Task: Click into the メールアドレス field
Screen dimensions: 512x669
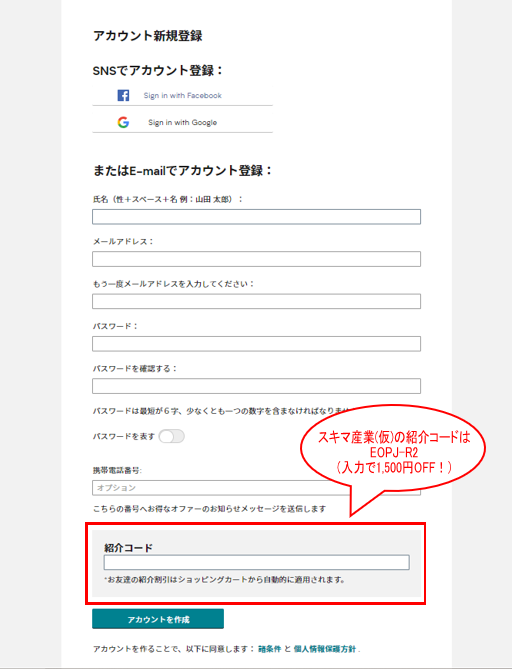Action: [x=256, y=259]
